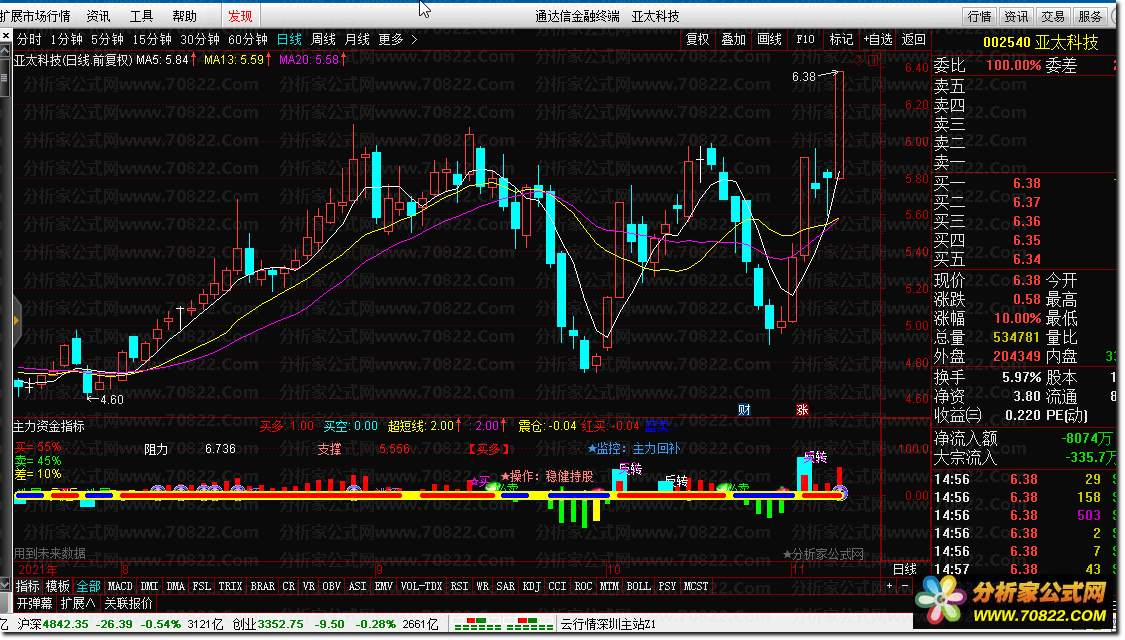Zoom in chart with + button
This screenshot has height=640, width=1125.
click(x=890, y=586)
